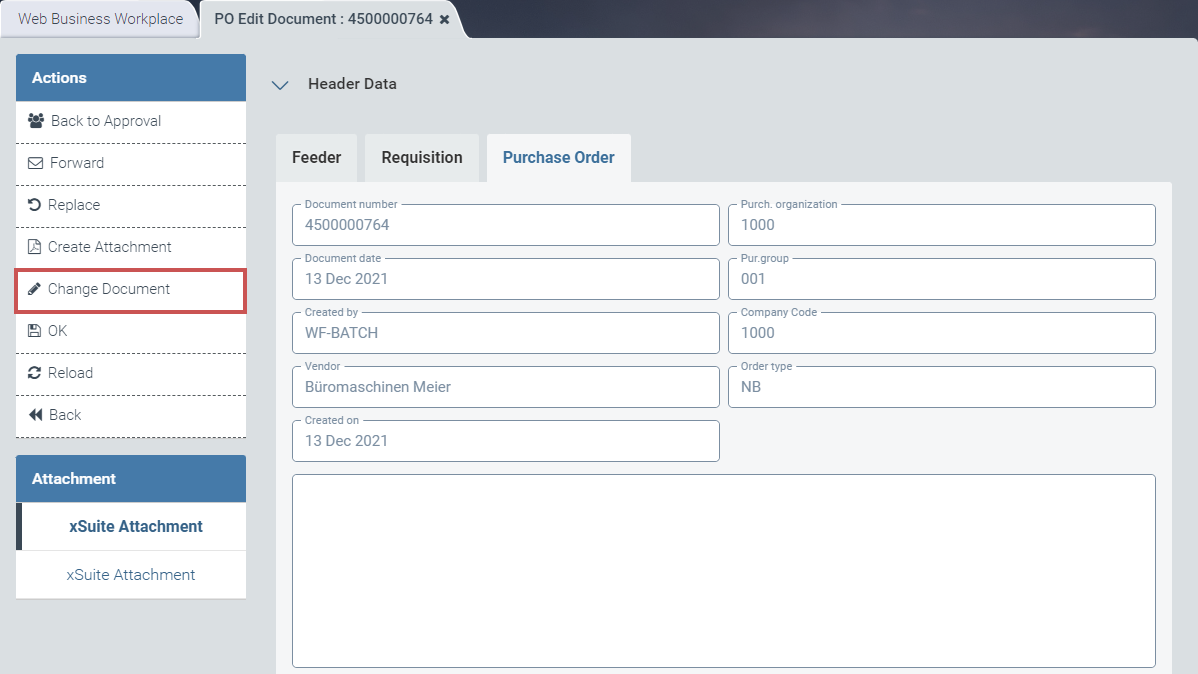1198x674 pixels.
Task: Click the Vendor field Büromaschinen Meier
Action: [x=505, y=387]
